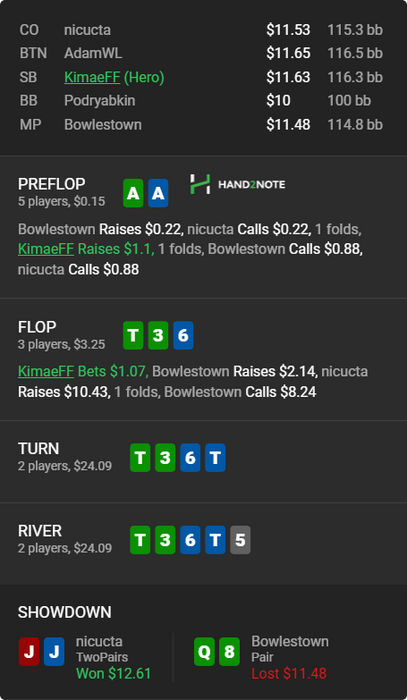The width and height of the screenshot is (407, 700).
Task: Click nicucta's Won $12.61 result
Action: pos(114,673)
